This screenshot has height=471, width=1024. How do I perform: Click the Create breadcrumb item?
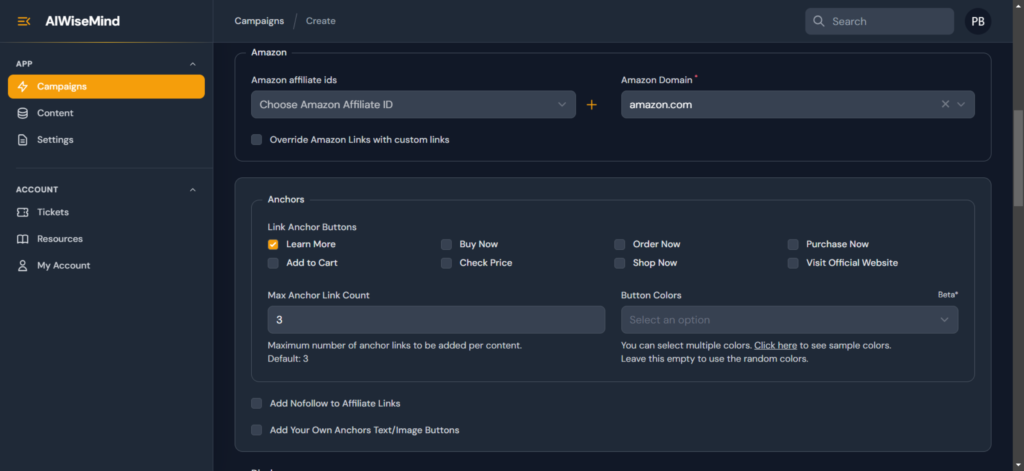coord(321,21)
